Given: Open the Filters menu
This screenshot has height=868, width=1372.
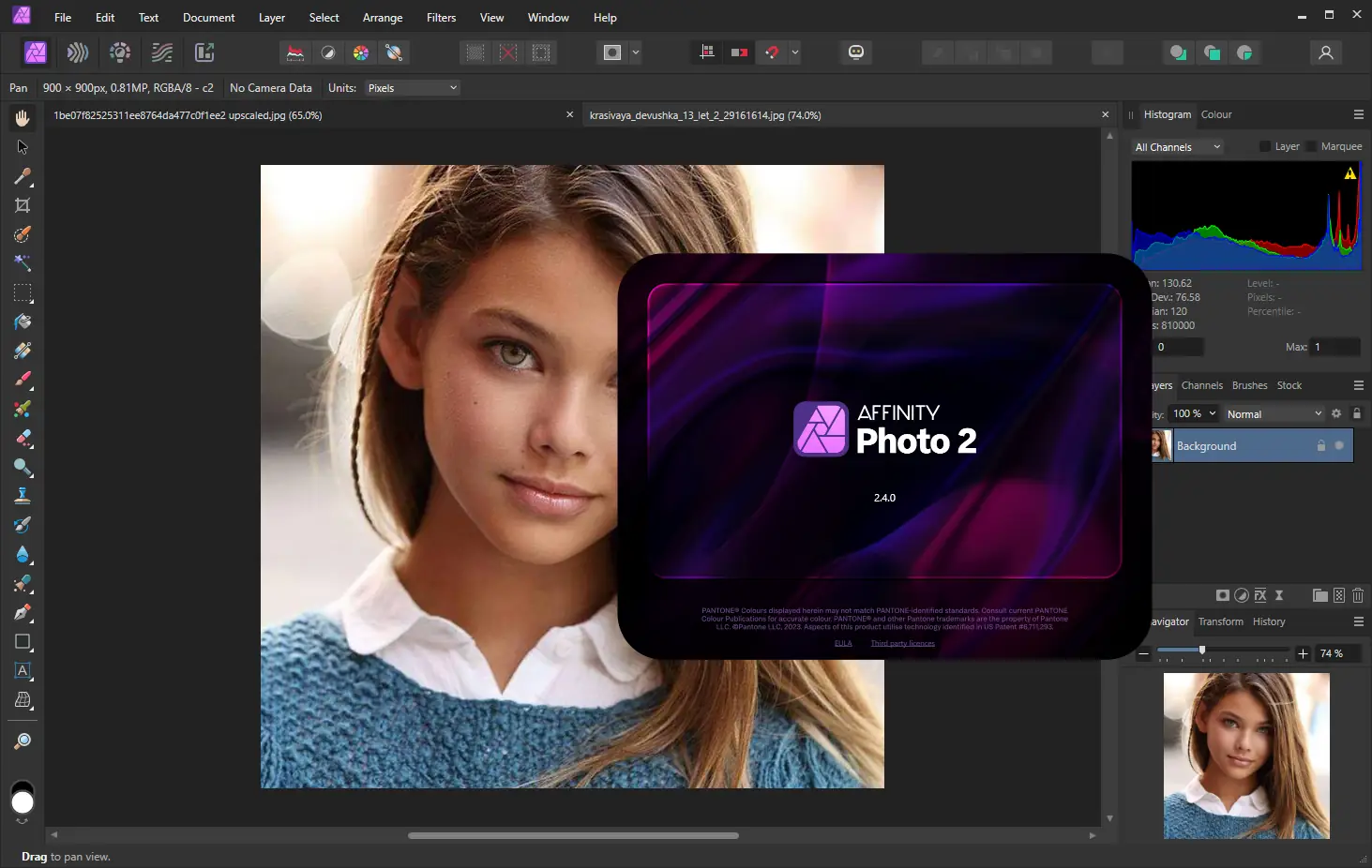Looking at the screenshot, I should click(x=441, y=18).
